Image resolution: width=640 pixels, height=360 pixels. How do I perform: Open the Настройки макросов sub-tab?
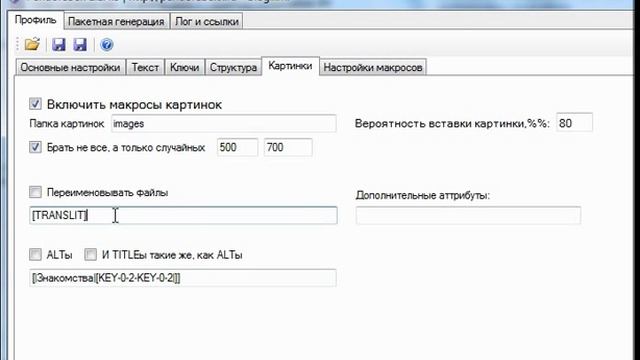pyautogui.click(x=373, y=67)
